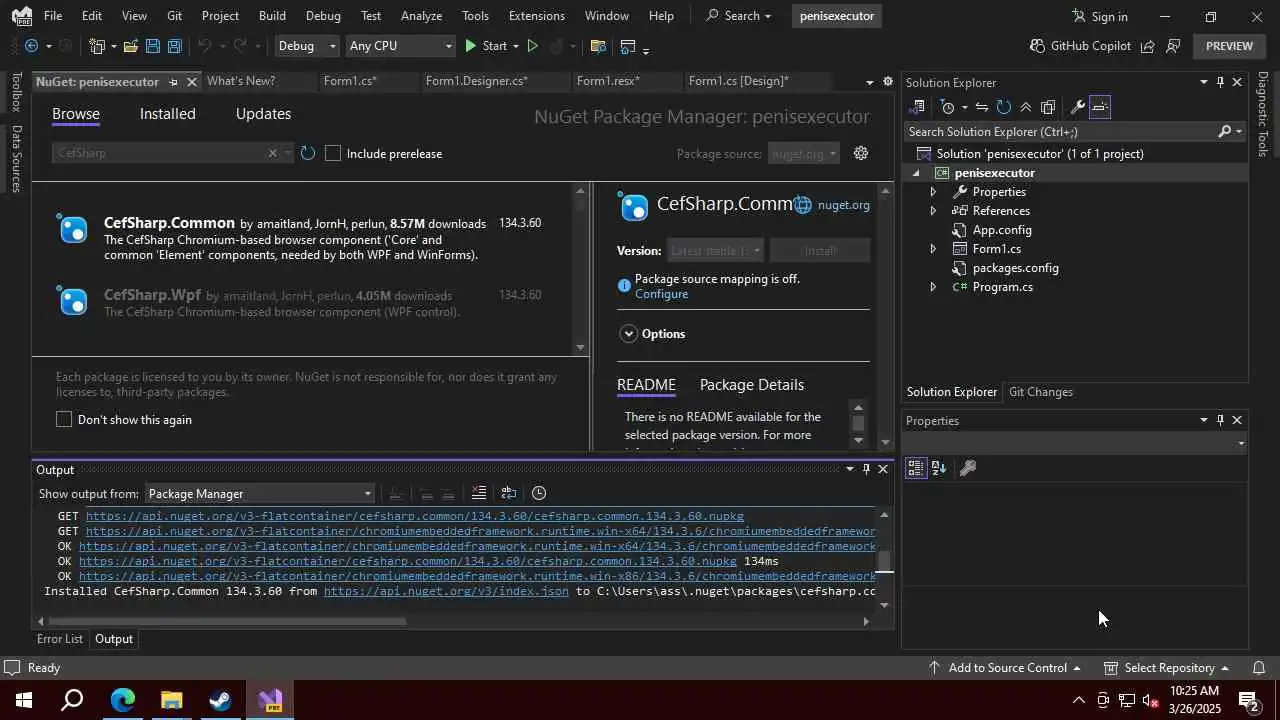Expand the Form1.cs node arrow
Screen dimensions: 1280x720
point(933,249)
